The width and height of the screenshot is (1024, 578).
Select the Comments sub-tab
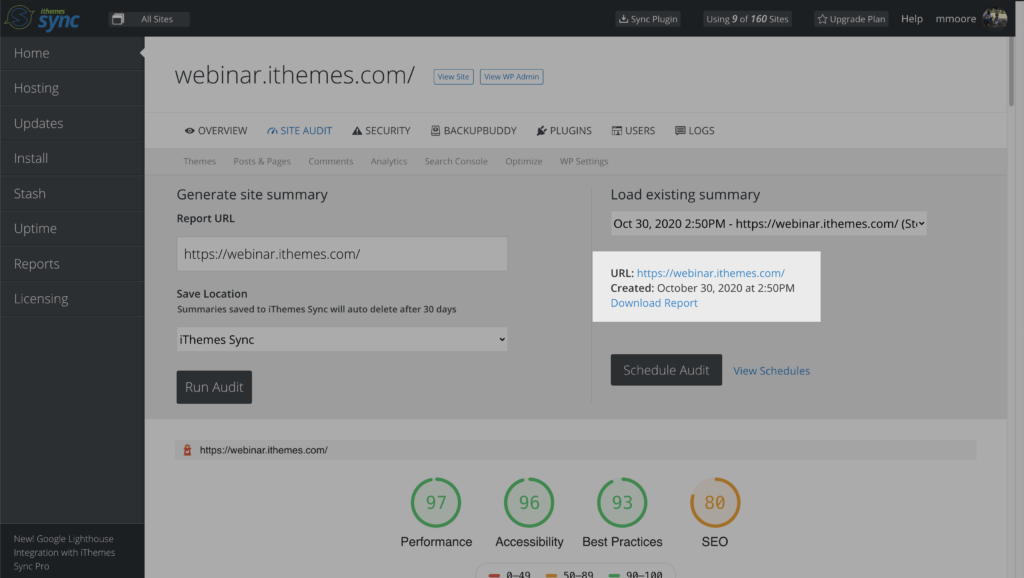[330, 161]
